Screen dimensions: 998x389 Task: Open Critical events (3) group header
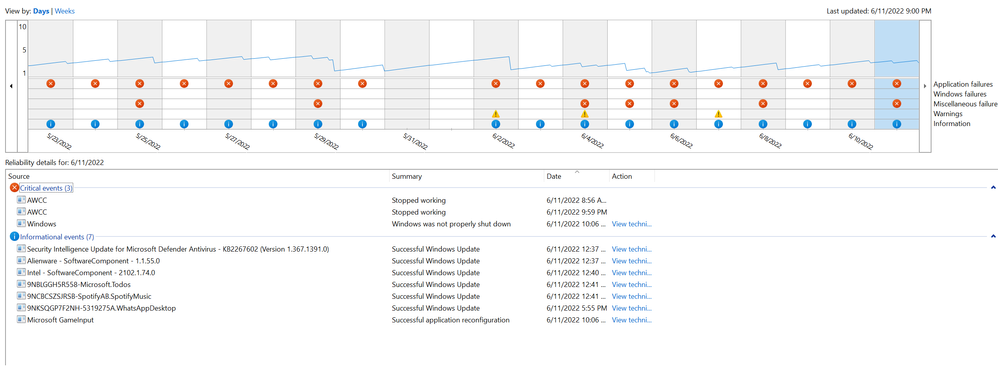point(46,188)
